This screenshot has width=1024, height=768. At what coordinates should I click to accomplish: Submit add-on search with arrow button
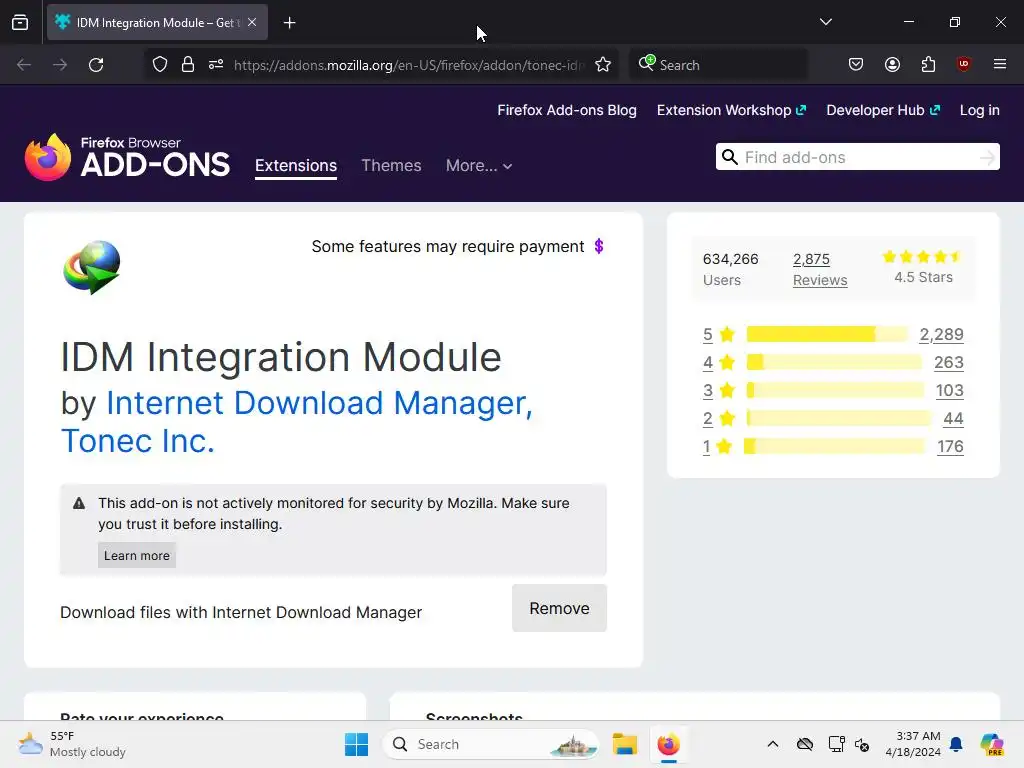tap(987, 157)
